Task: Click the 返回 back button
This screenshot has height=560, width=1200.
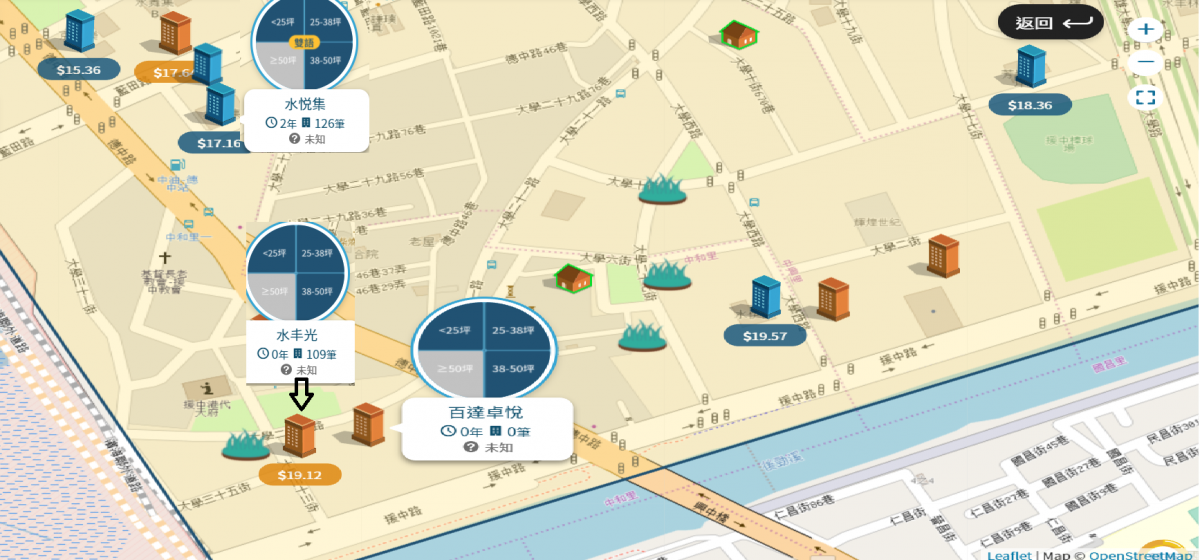Action: (x=1050, y=22)
